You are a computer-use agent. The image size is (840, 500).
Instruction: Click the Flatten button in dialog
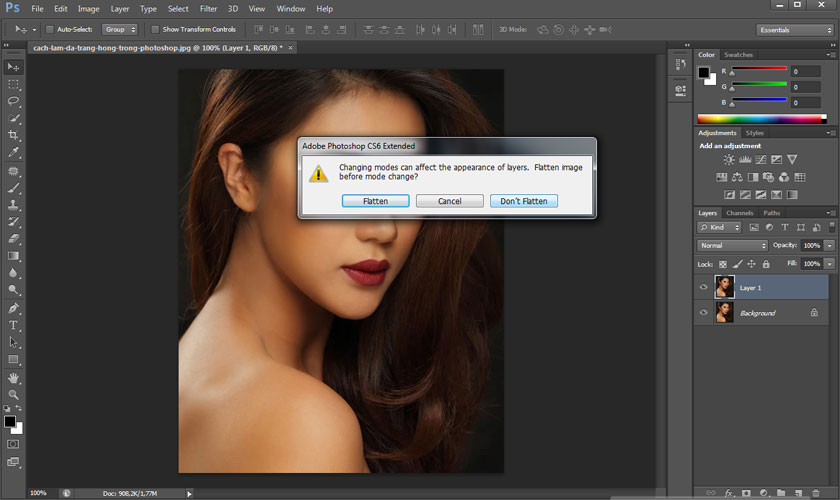click(375, 201)
